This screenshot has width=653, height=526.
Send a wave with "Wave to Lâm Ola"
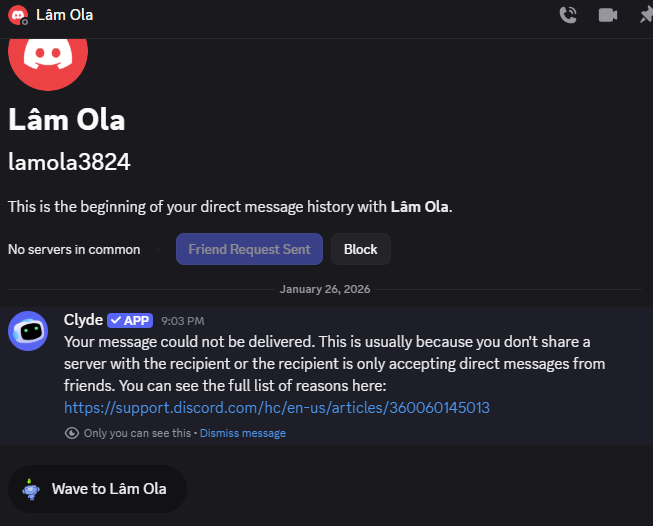[x=97, y=489]
